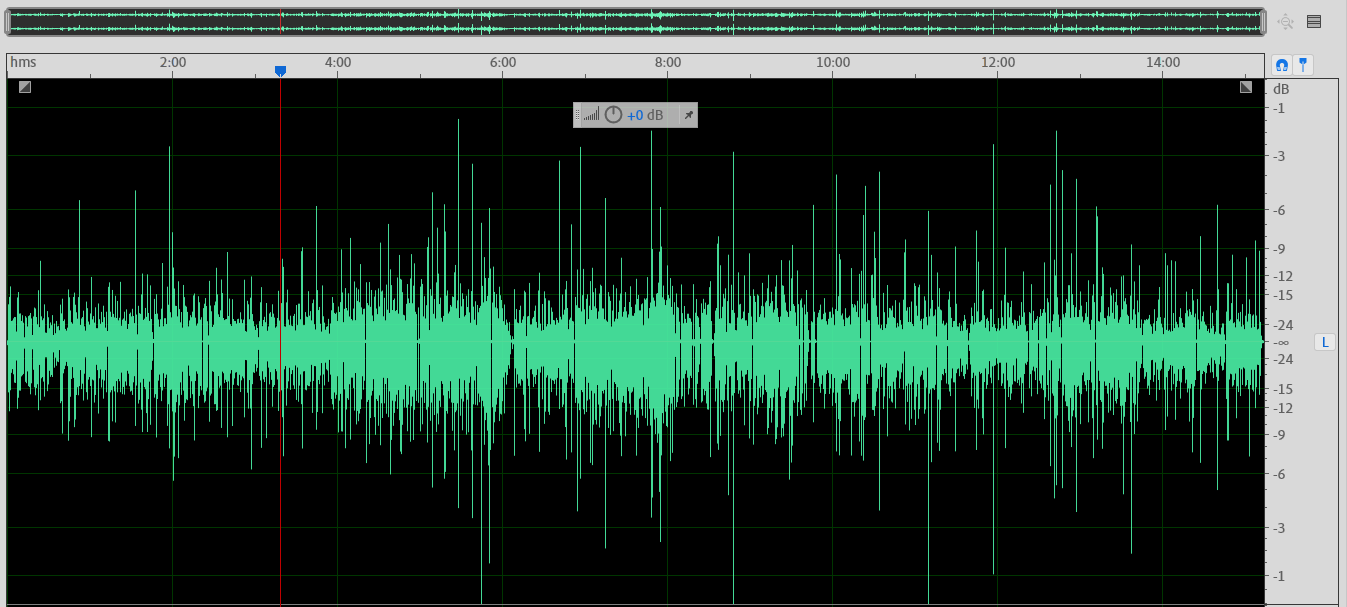Click the blue playhead marker on the timeline
The width and height of the screenshot is (1347, 607).
point(281,70)
